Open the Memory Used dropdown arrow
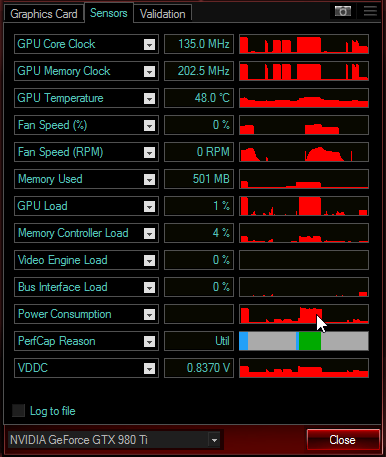The image size is (386, 457). click(x=149, y=179)
